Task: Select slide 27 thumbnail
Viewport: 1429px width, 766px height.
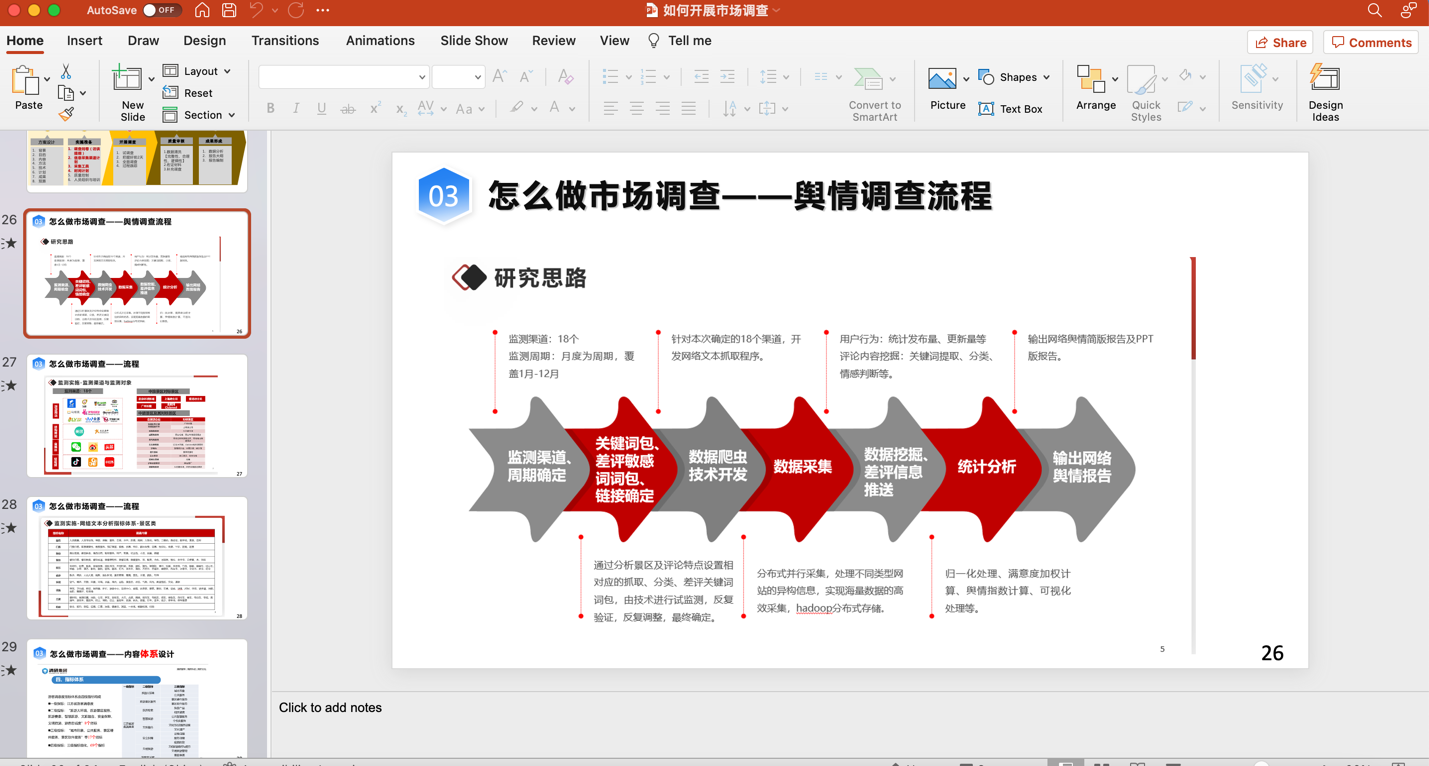Action: click(x=137, y=416)
